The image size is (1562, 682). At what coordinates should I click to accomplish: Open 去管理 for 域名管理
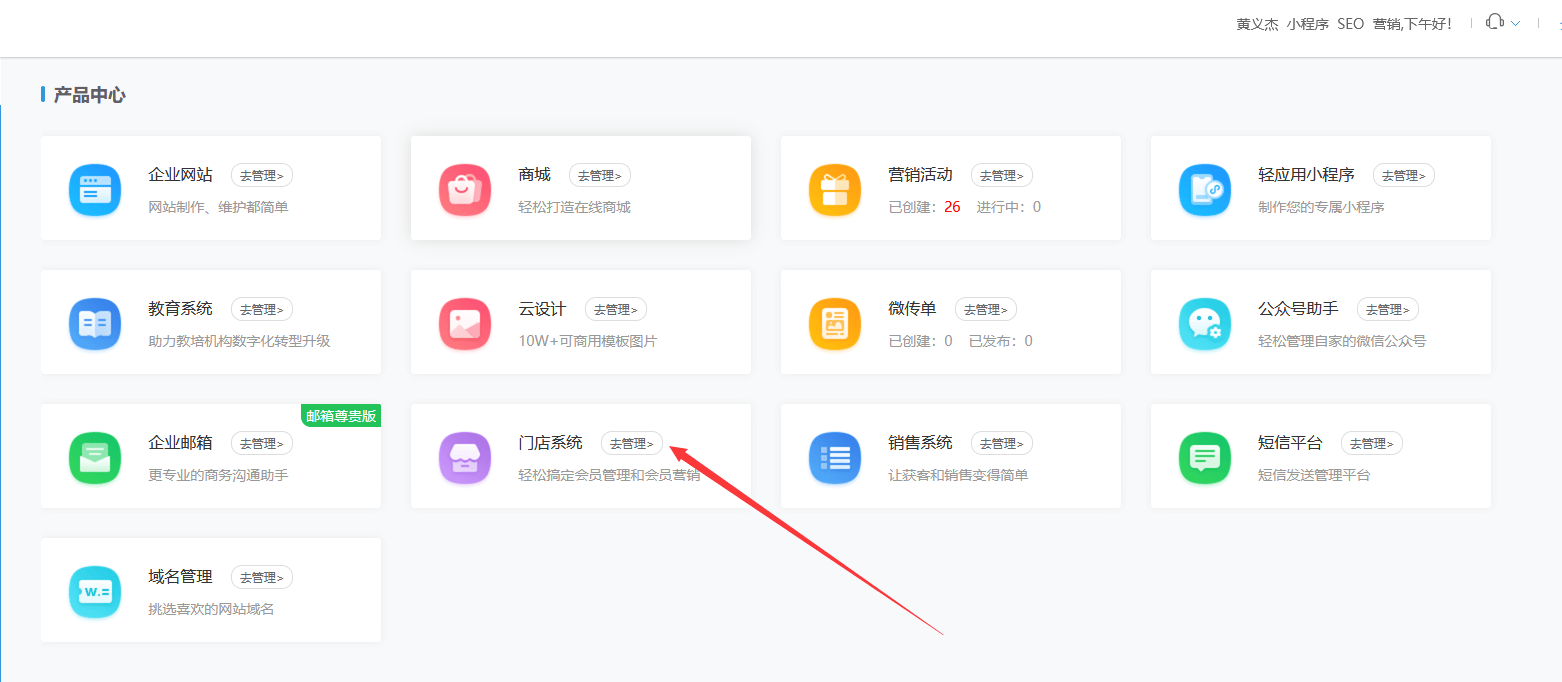tap(262, 577)
